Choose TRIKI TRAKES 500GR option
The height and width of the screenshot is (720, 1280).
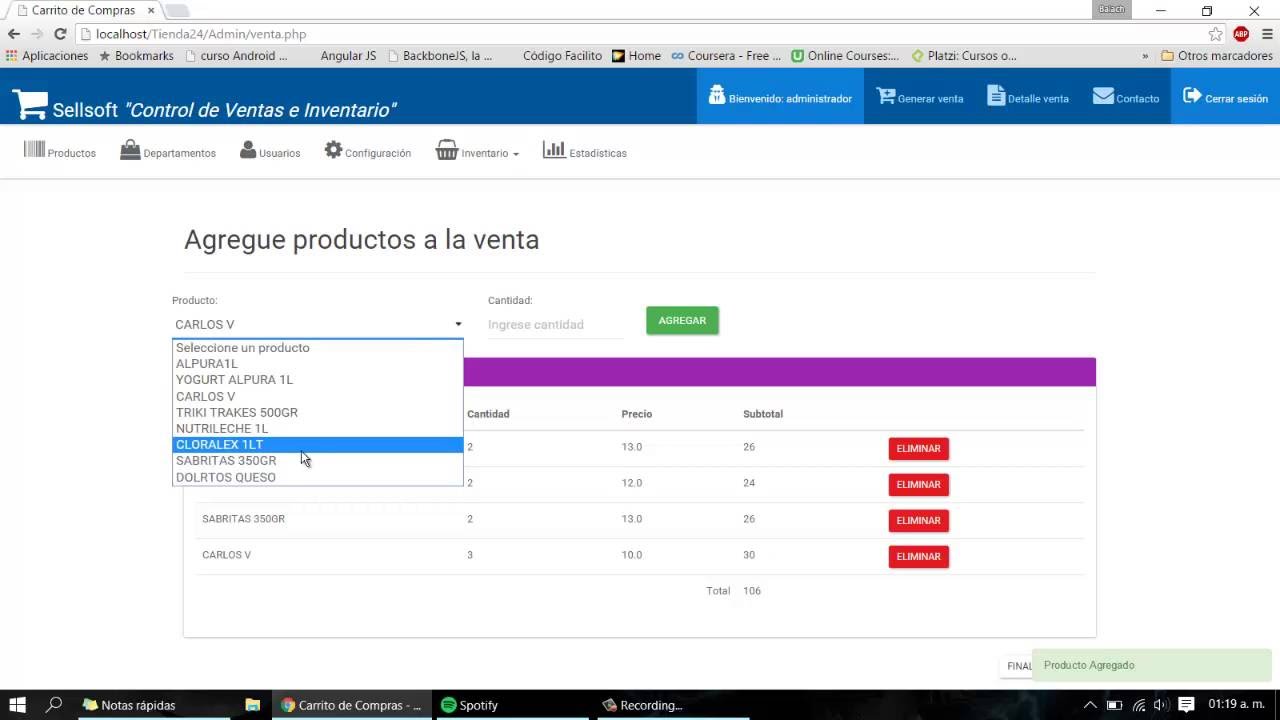click(x=318, y=412)
